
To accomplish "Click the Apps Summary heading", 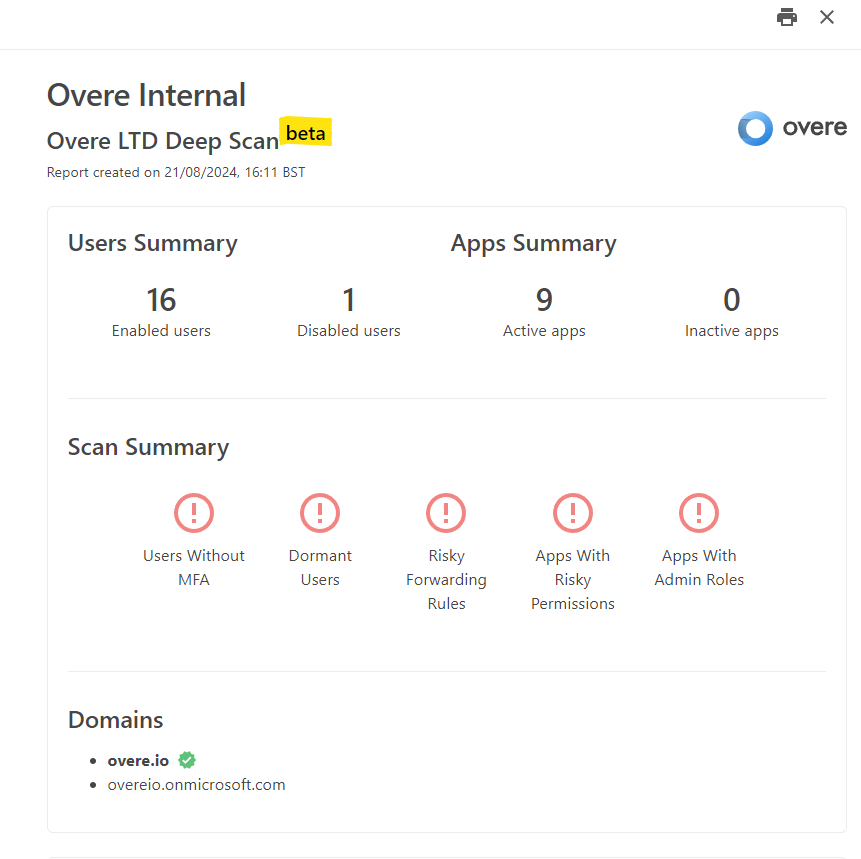I will coord(533,243).
